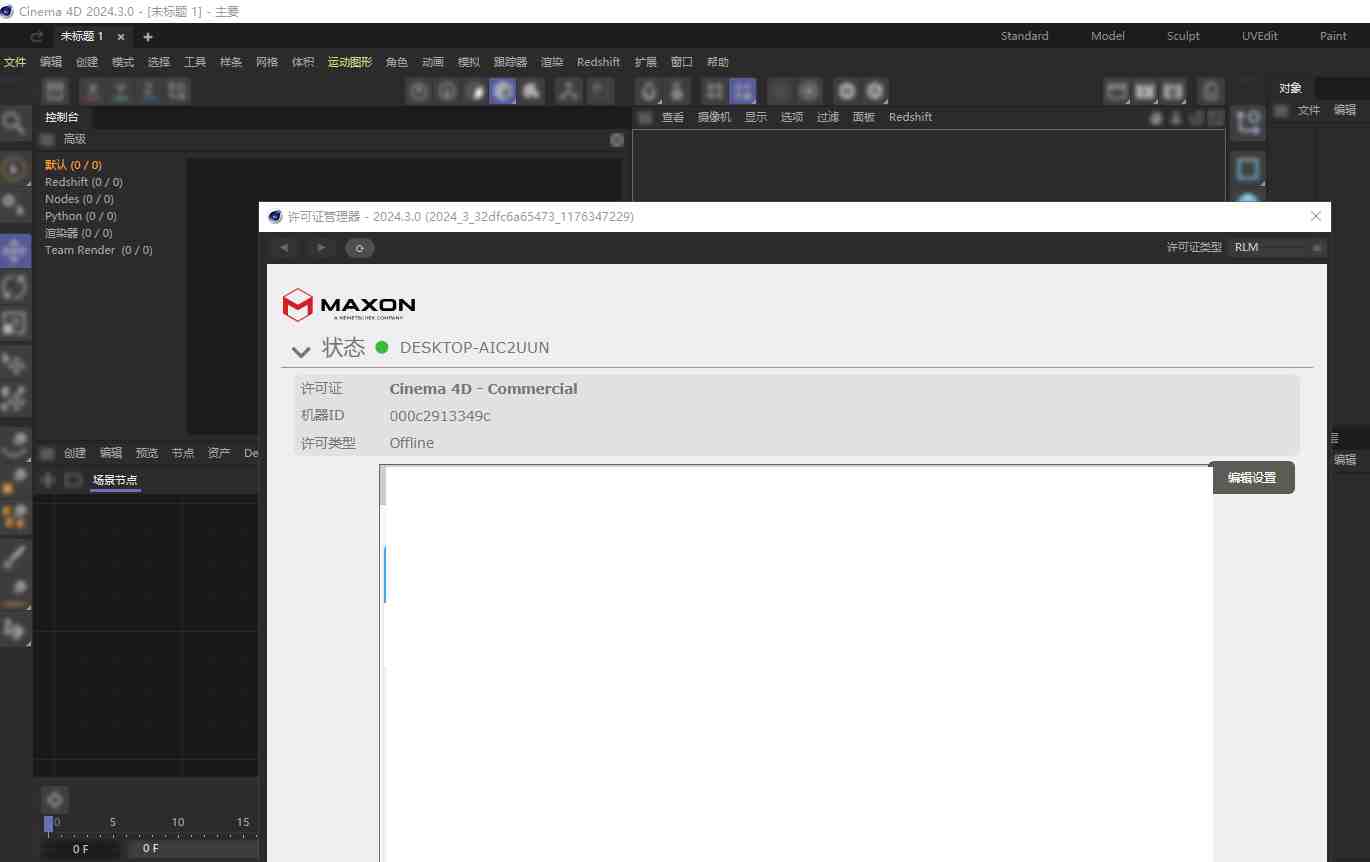The height and width of the screenshot is (862, 1370).
Task: Select the search magnifier icon in the left sidebar
Action: (14, 122)
